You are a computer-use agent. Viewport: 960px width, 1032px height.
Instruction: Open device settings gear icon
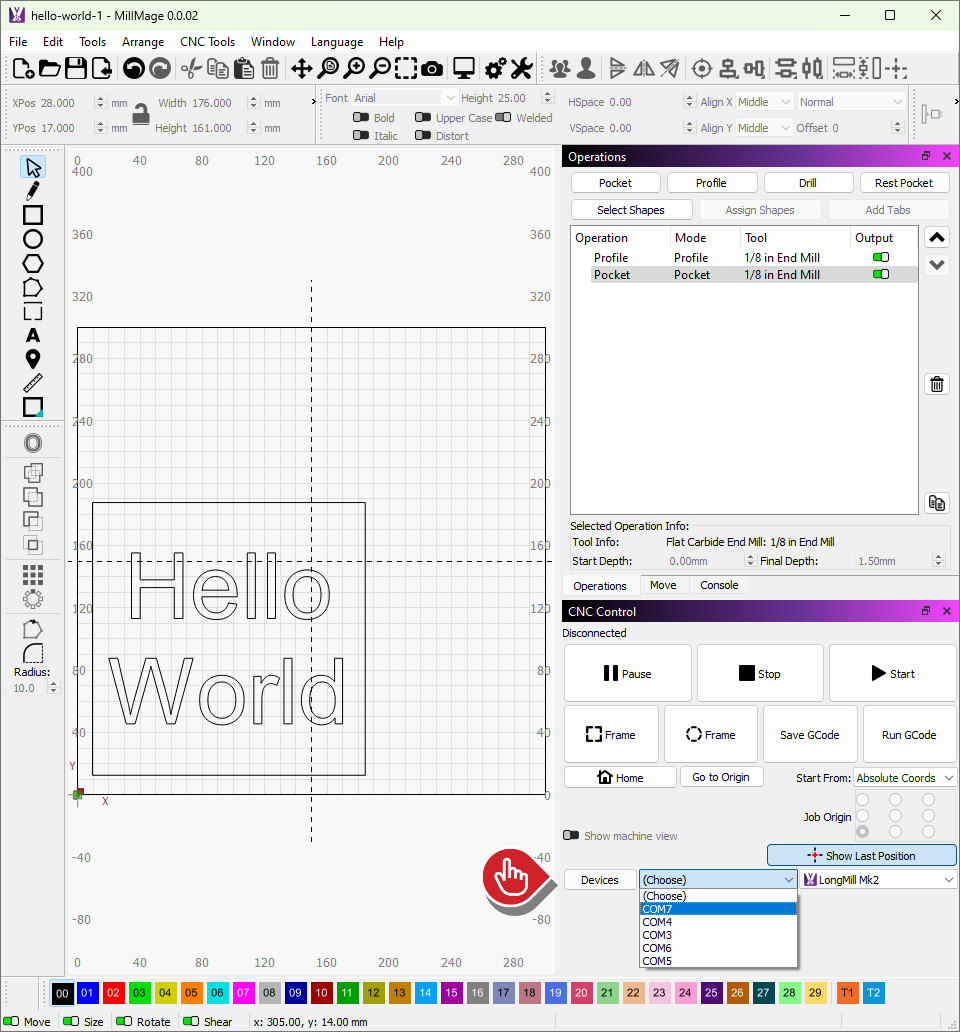[x=494, y=69]
